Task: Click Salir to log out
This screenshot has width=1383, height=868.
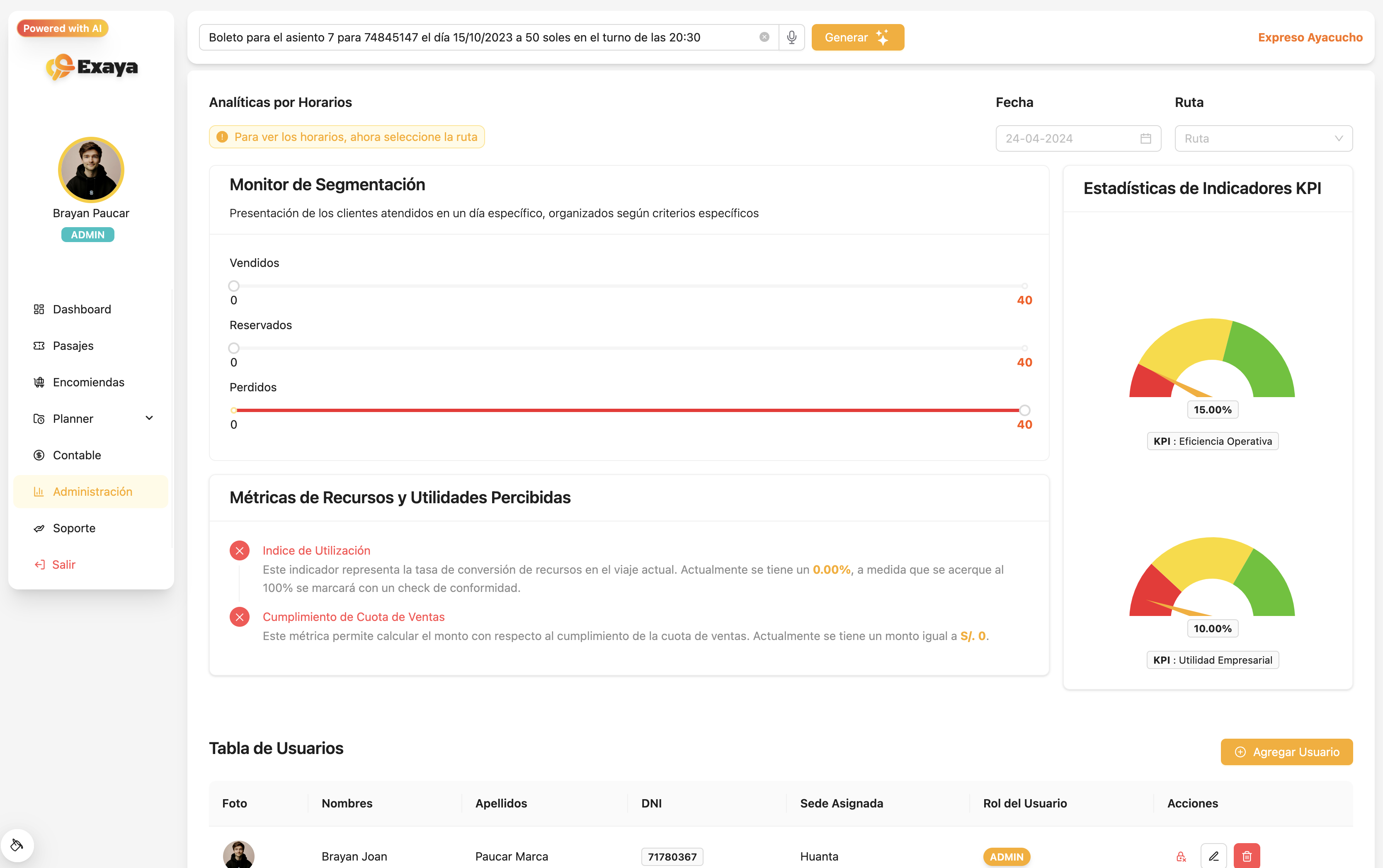Action: click(x=63, y=564)
